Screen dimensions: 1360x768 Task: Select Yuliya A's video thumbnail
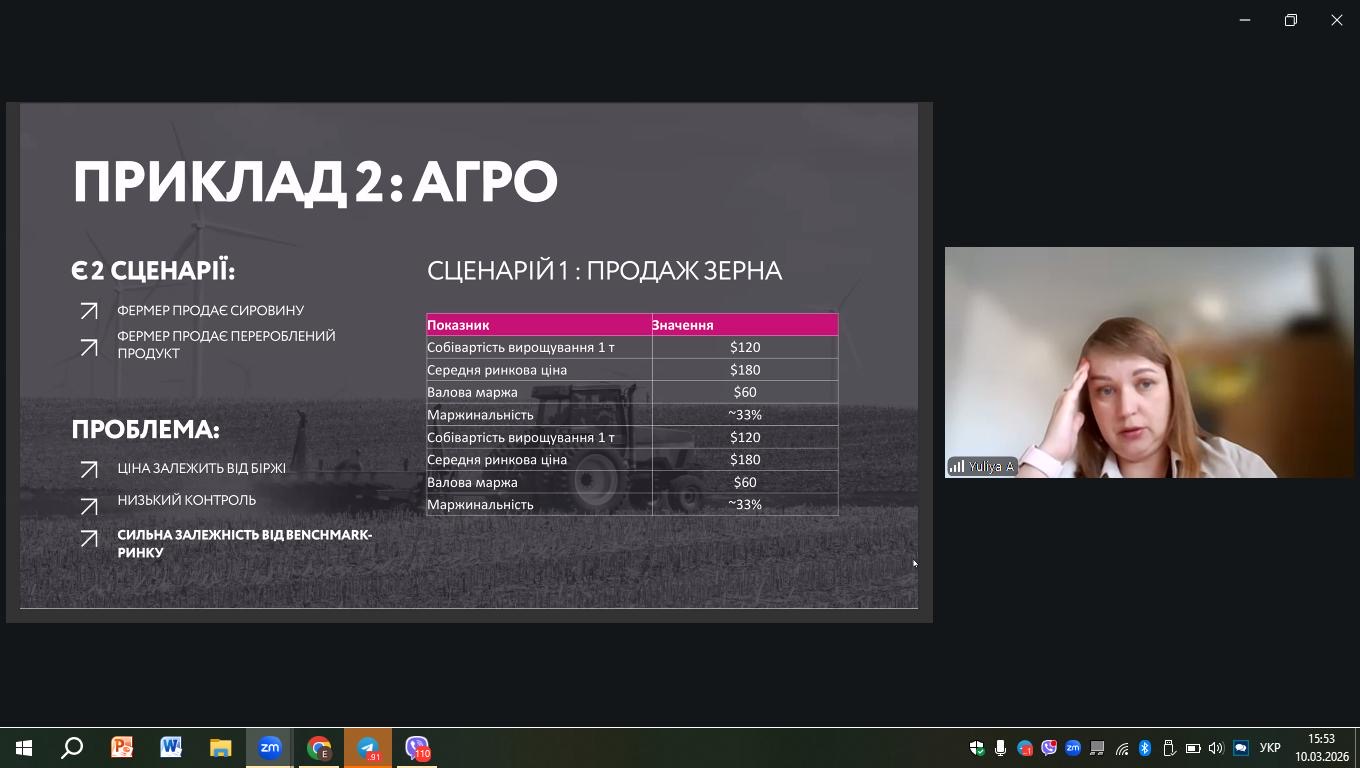coord(1149,362)
